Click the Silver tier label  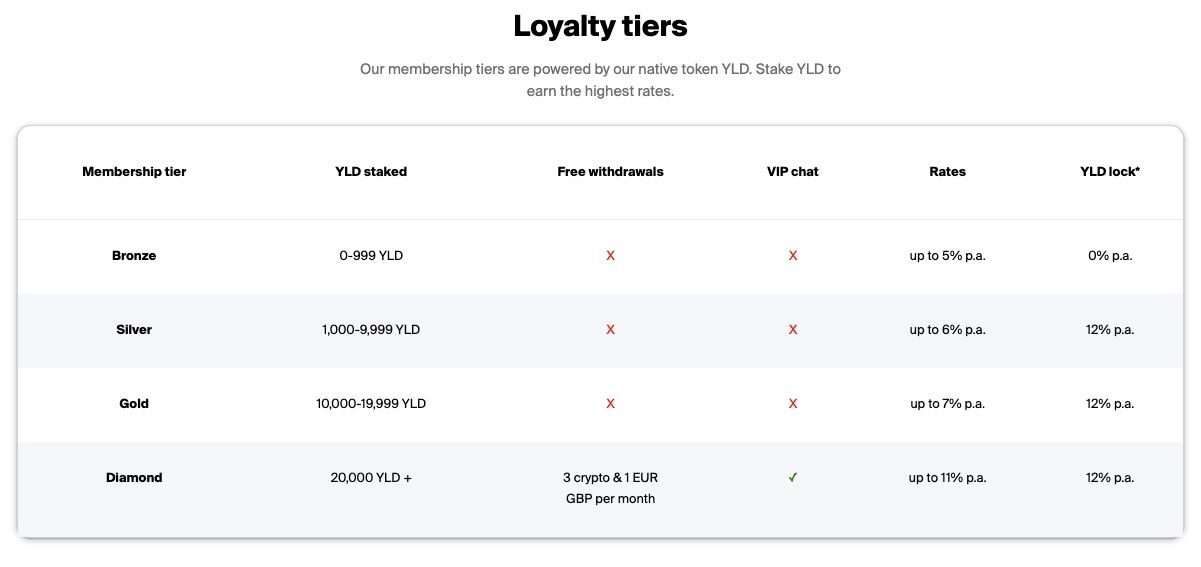pyautogui.click(x=134, y=330)
